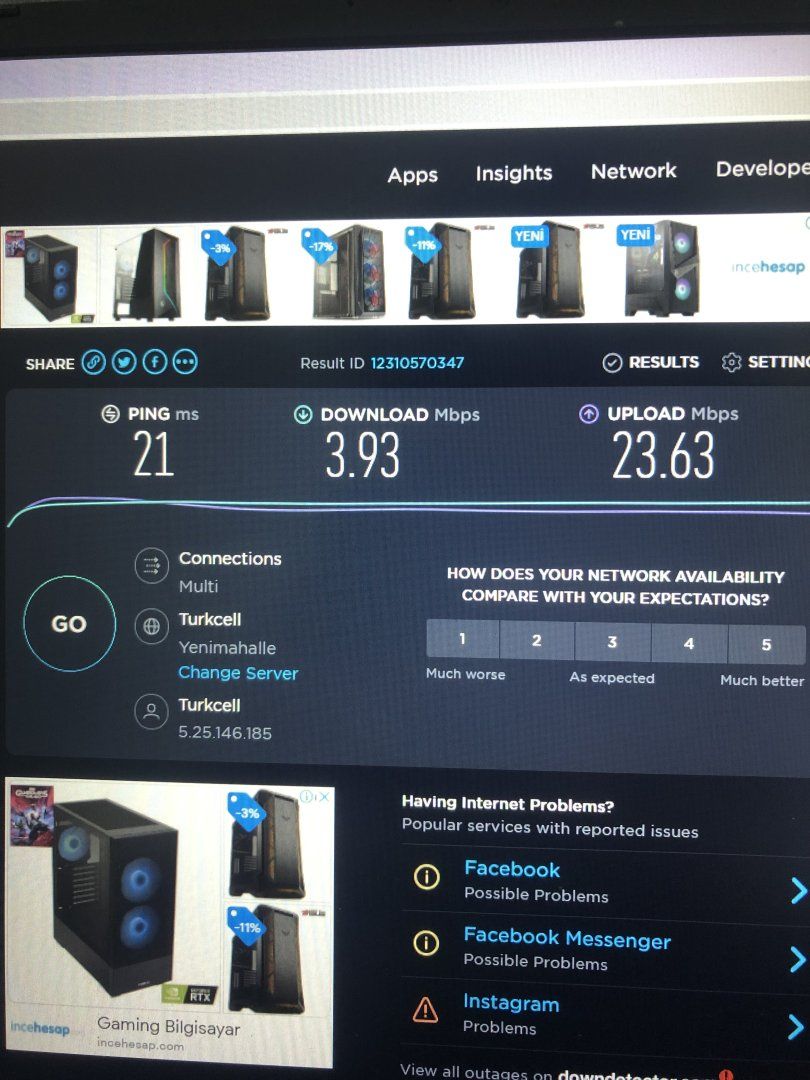Screen dimensions: 810x1080
Task: Rate network availability 5 Much better
Action: (x=766, y=645)
